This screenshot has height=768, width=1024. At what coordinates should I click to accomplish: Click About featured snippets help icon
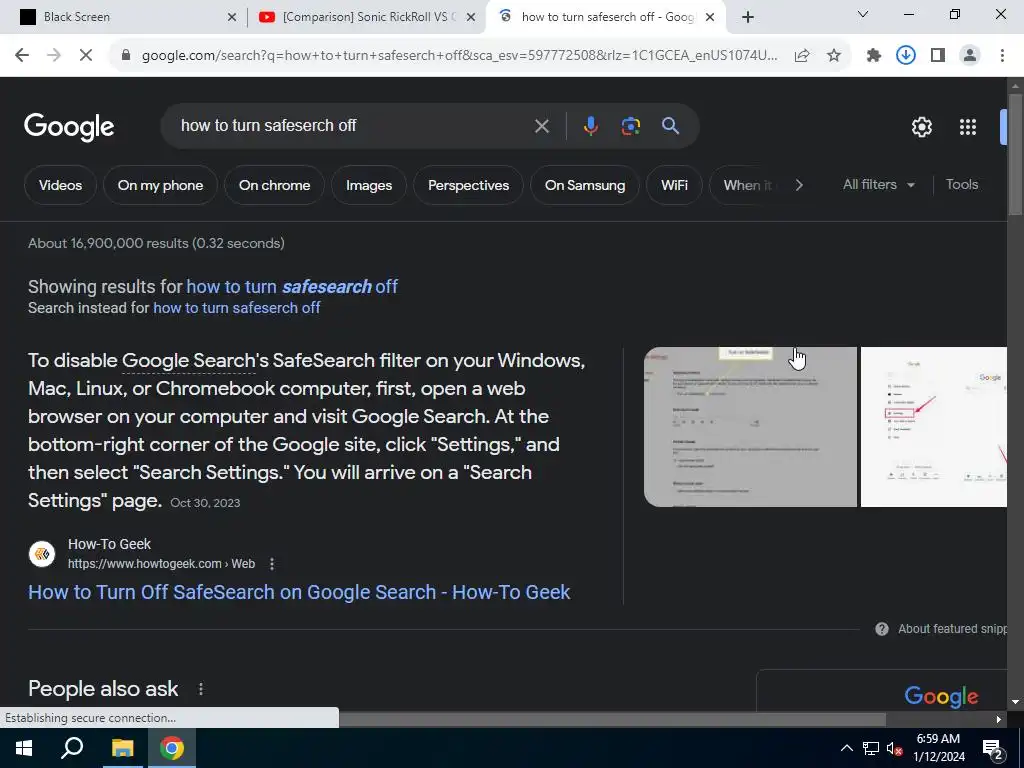point(882,629)
